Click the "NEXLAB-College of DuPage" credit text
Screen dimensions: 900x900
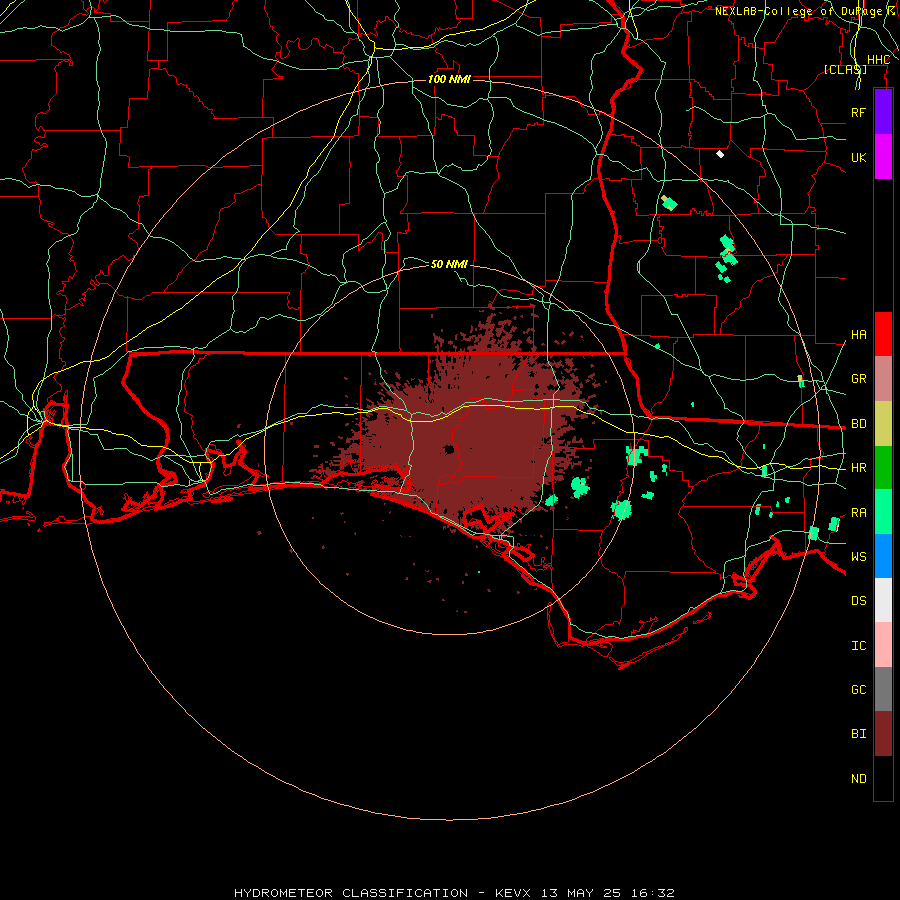799,11
